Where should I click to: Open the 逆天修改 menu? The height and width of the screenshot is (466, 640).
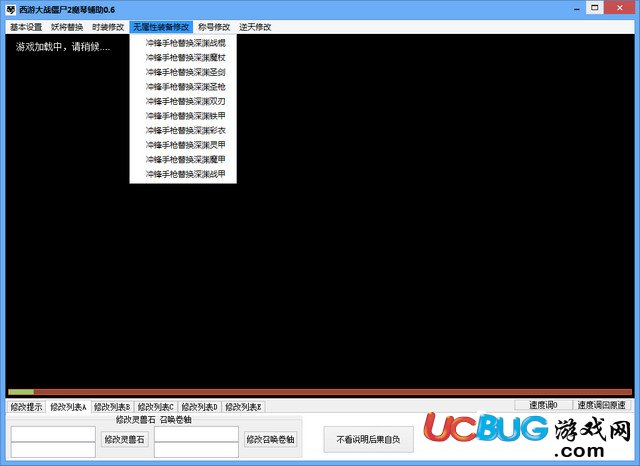(255, 27)
